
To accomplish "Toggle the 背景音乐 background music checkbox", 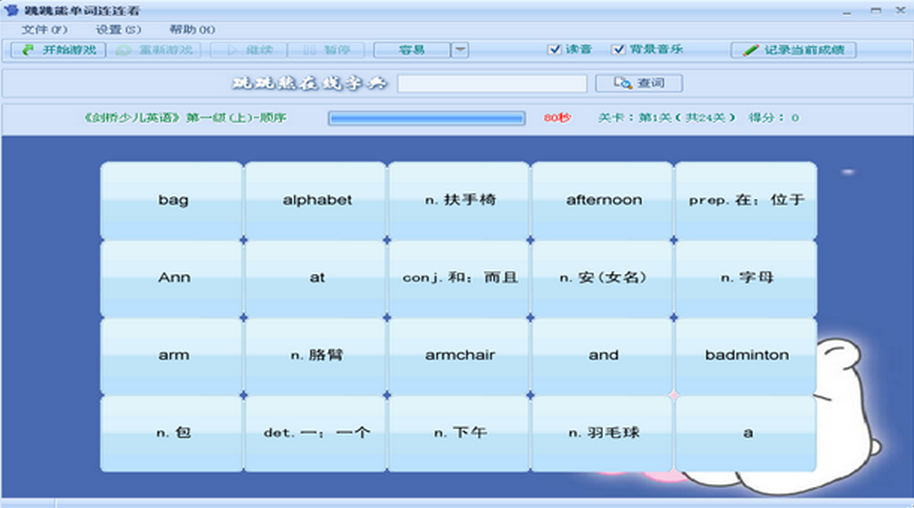I will [x=618, y=50].
